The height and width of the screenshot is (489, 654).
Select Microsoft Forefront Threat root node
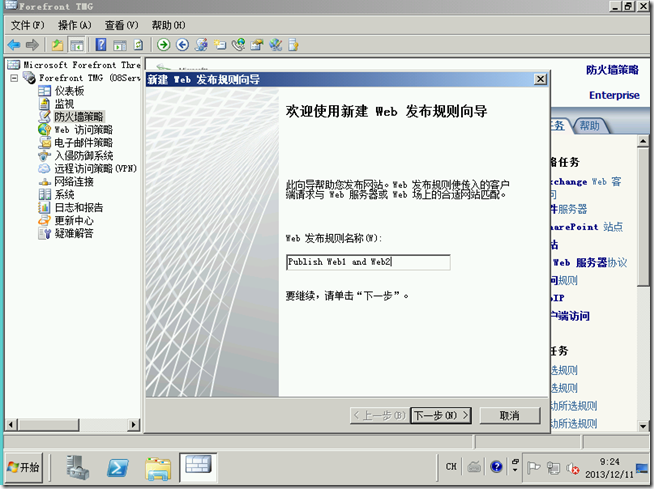[x=82, y=65]
